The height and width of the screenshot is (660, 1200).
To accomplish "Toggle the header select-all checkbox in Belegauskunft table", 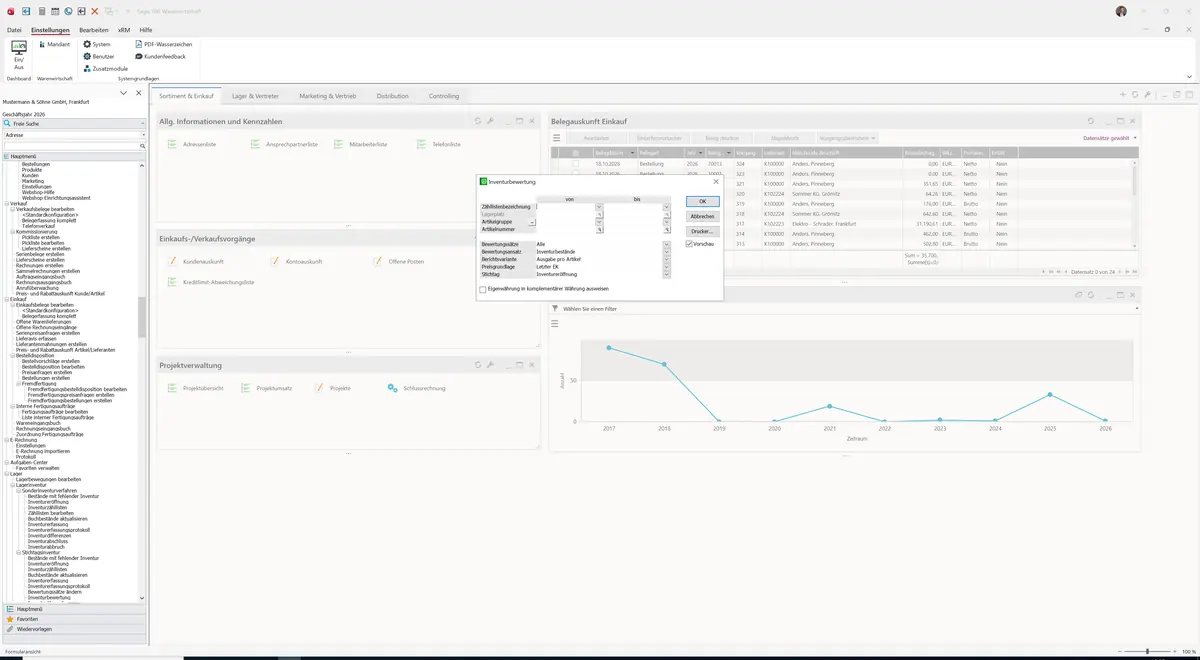I will 575,152.
